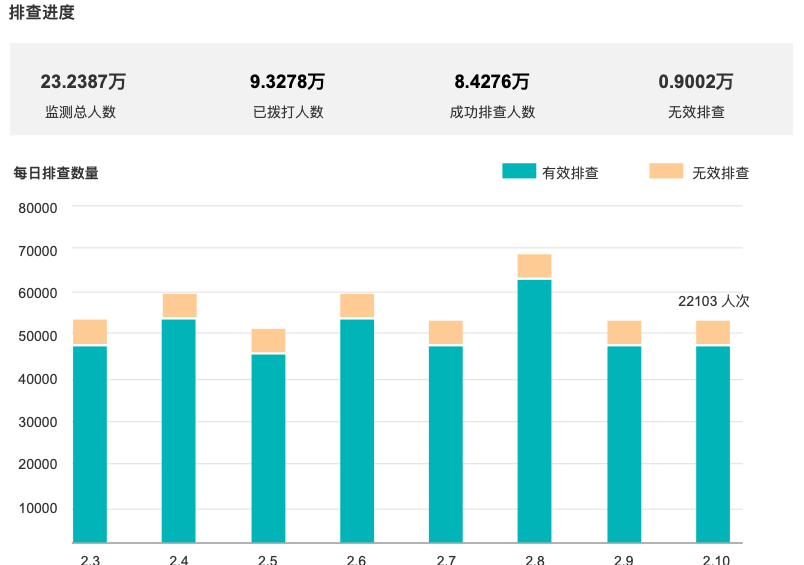
Task: Click the teal 有效排查 legend color swatch
Action: point(519,171)
